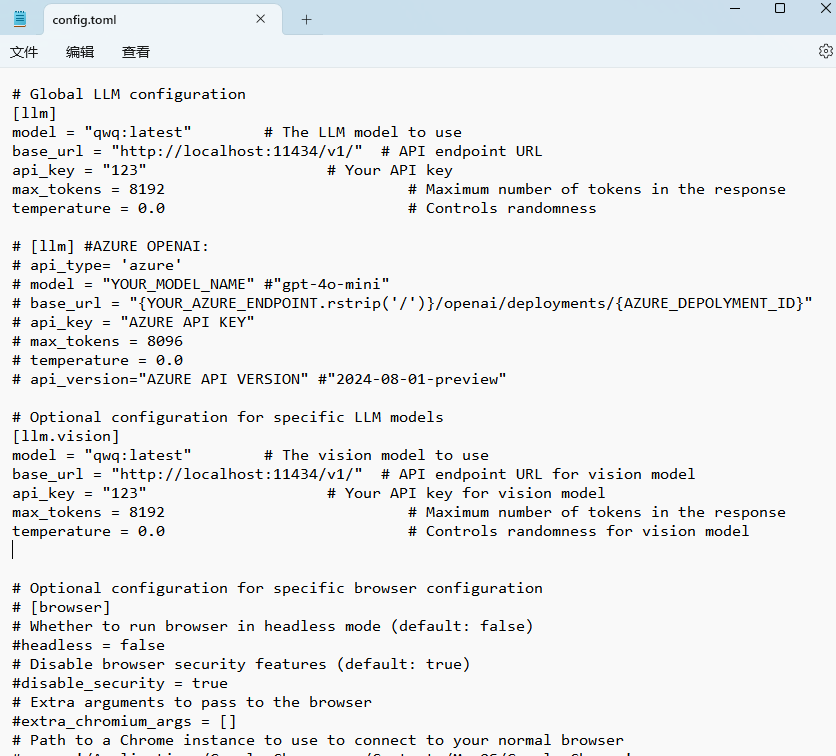Click '# Controls randomness' comment in llm section

502,208
